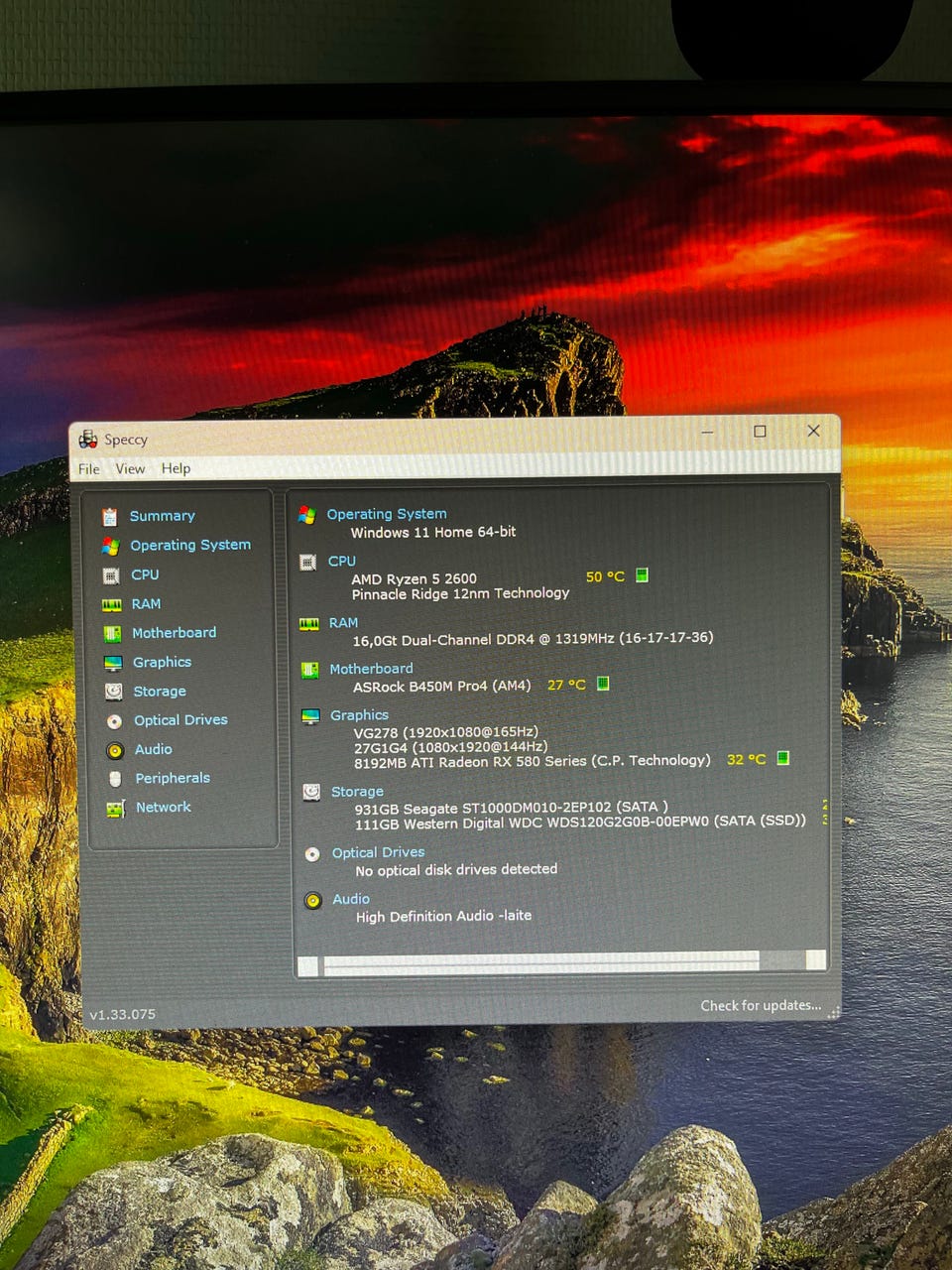
Task: Click the green CPU temperature indicator icon
Action: [x=642, y=575]
